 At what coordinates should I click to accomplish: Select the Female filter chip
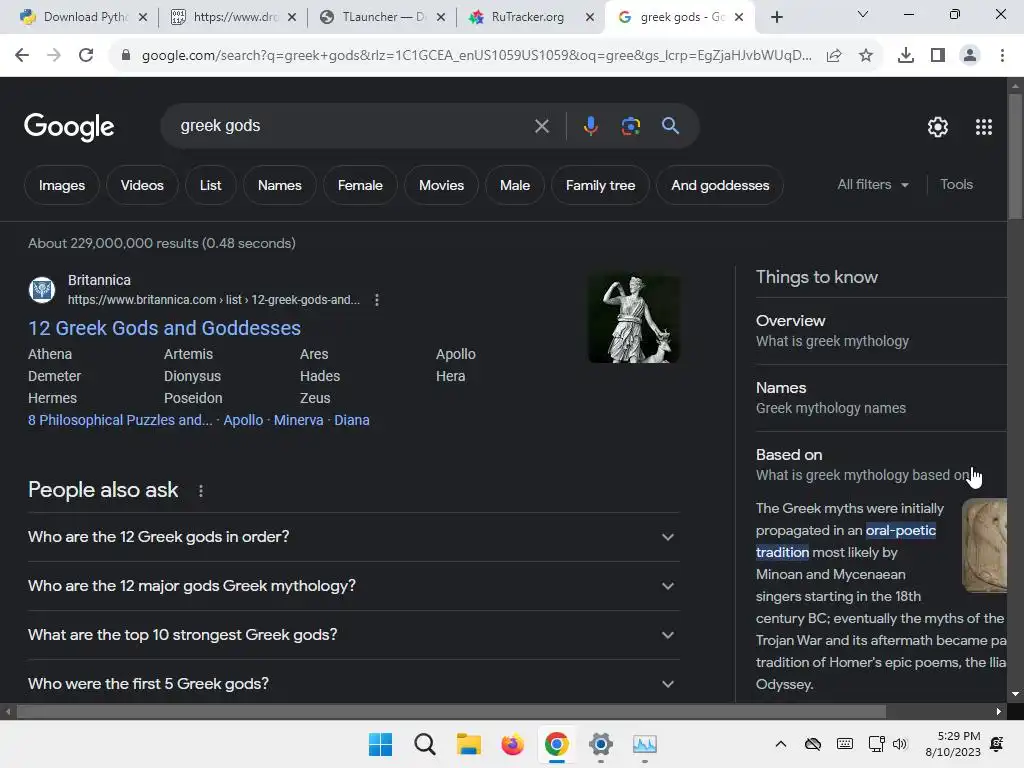[360, 185]
